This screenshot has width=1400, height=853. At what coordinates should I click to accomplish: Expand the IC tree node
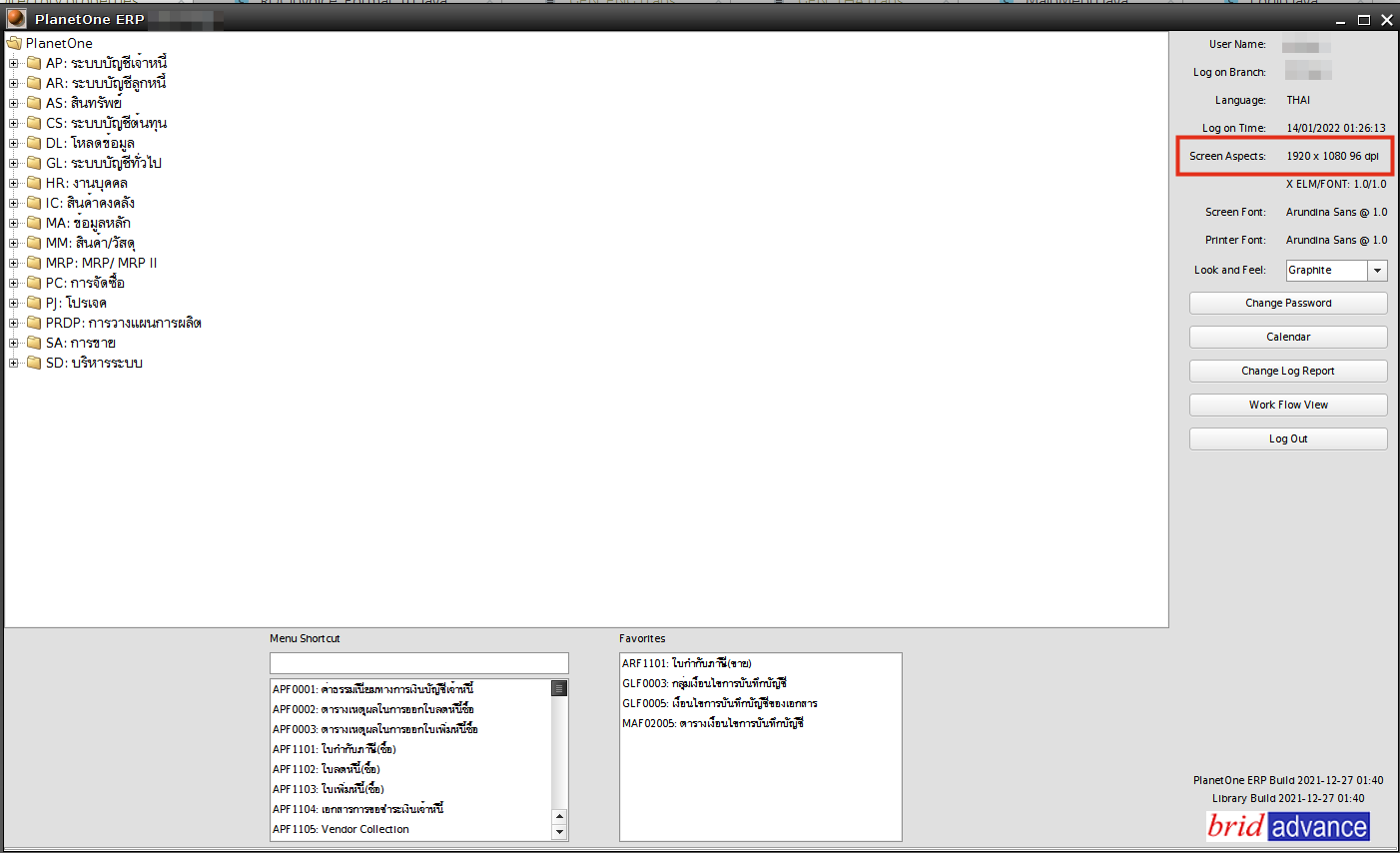click(14, 203)
